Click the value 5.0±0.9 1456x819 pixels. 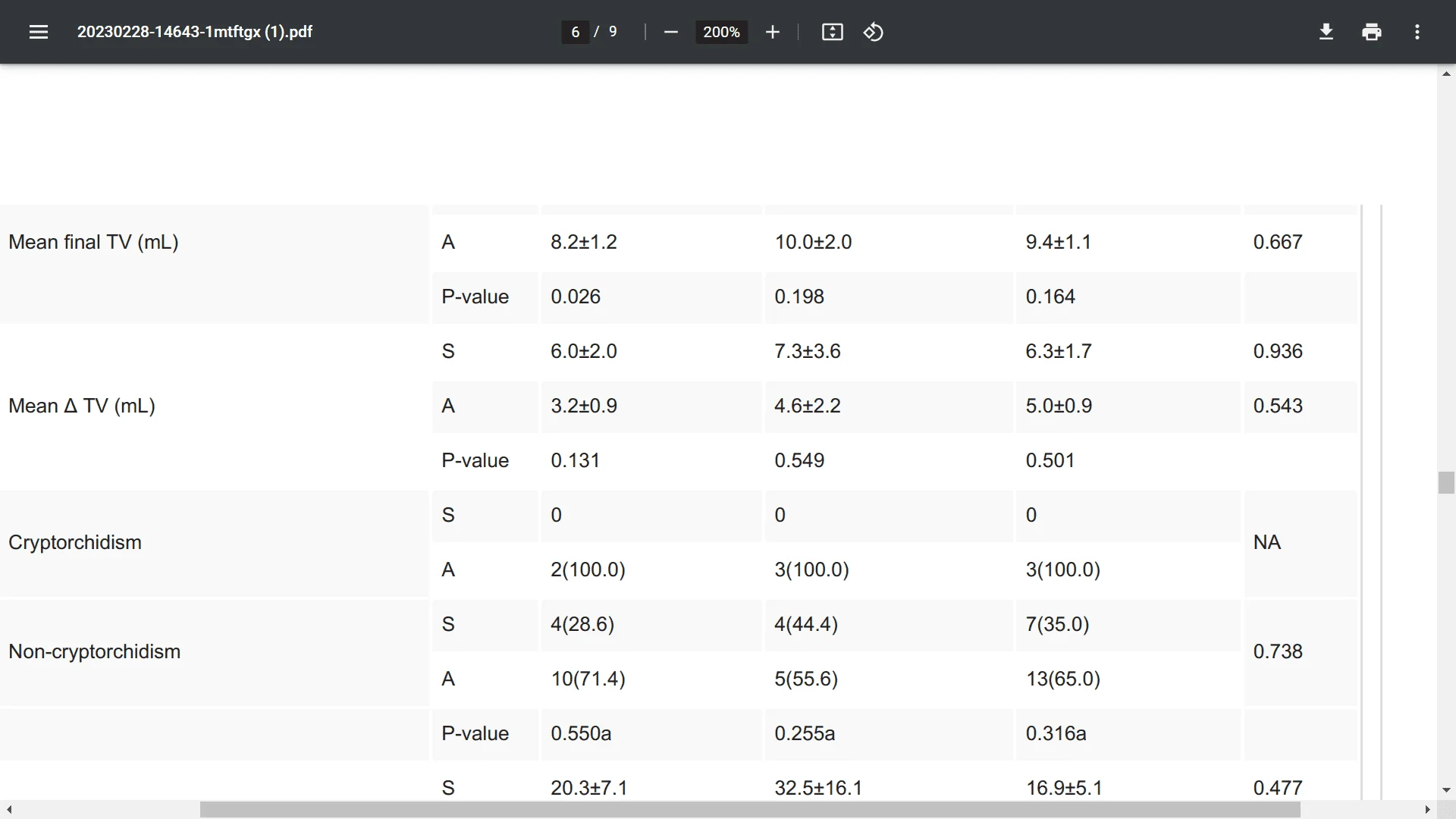tap(1059, 406)
